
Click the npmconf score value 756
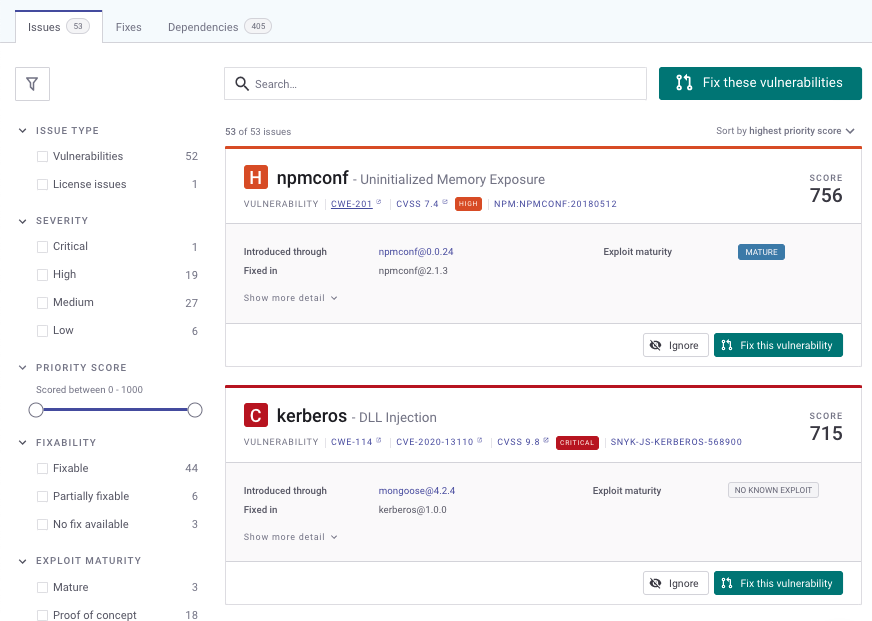[x=826, y=196]
